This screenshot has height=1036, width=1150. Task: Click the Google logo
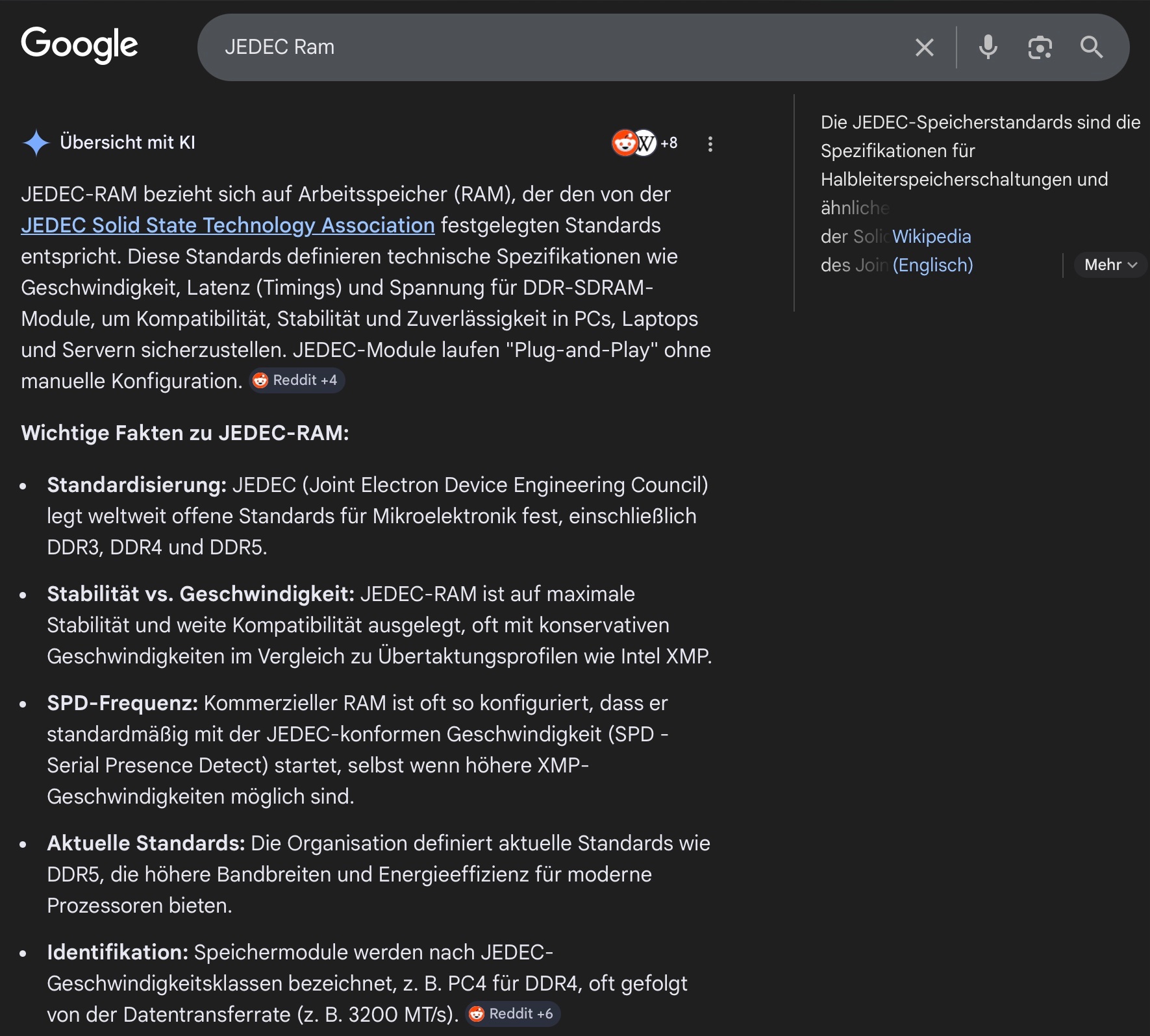pos(79,45)
